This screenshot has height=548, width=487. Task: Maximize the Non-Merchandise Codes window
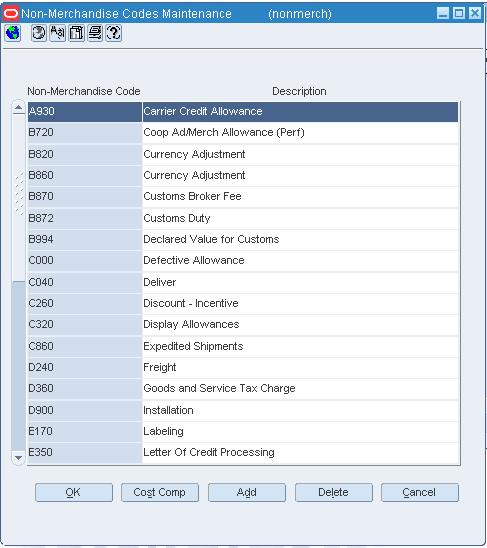pos(459,13)
